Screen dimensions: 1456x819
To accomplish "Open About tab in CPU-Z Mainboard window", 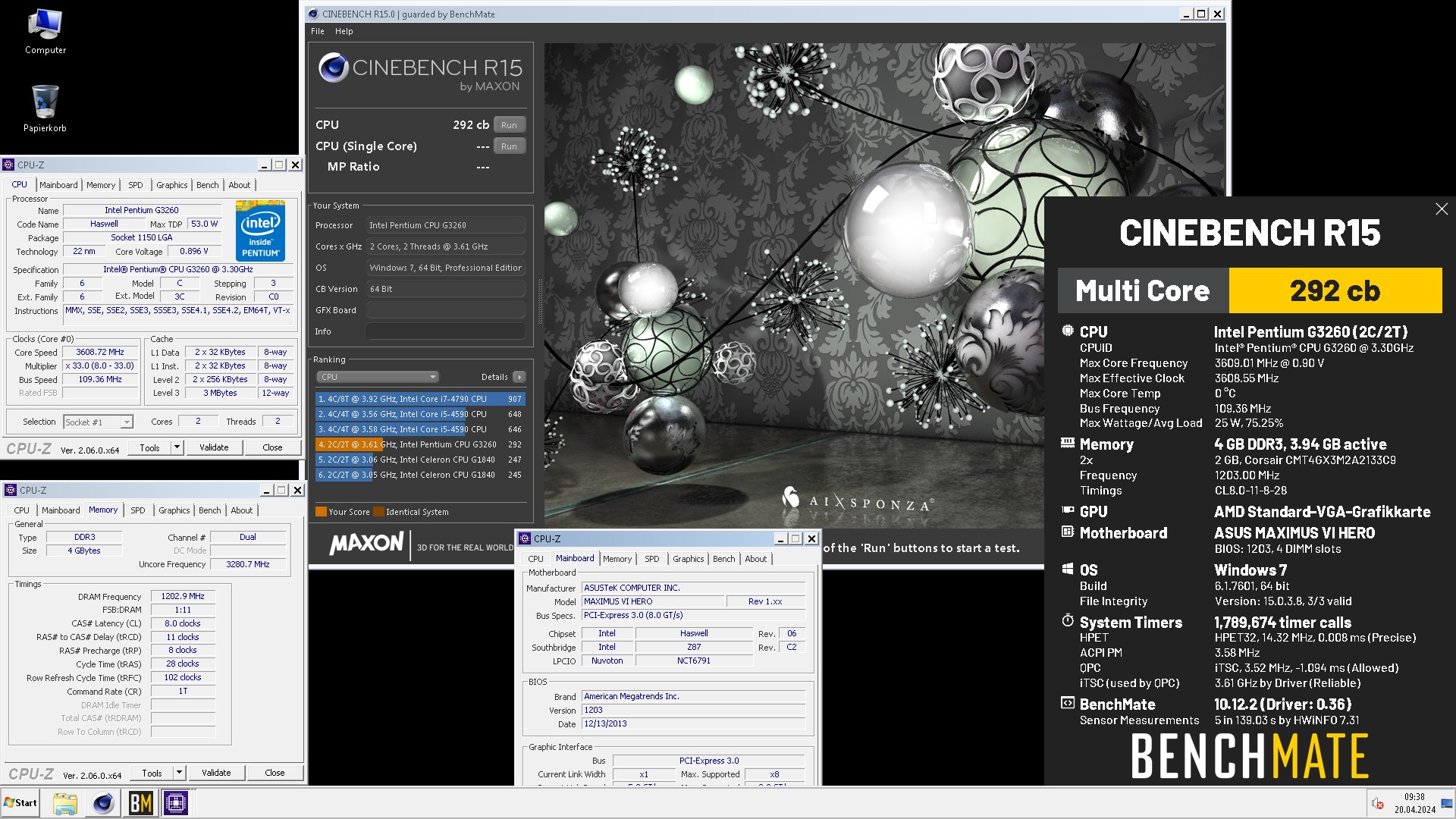I will pos(755,559).
